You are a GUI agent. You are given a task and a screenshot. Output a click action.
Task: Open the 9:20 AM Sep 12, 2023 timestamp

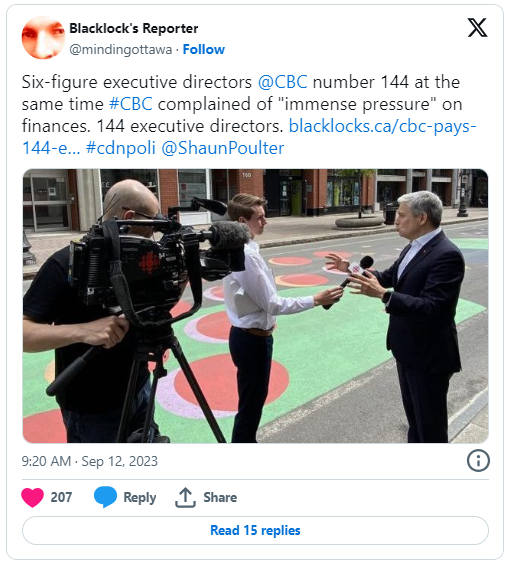click(x=90, y=461)
